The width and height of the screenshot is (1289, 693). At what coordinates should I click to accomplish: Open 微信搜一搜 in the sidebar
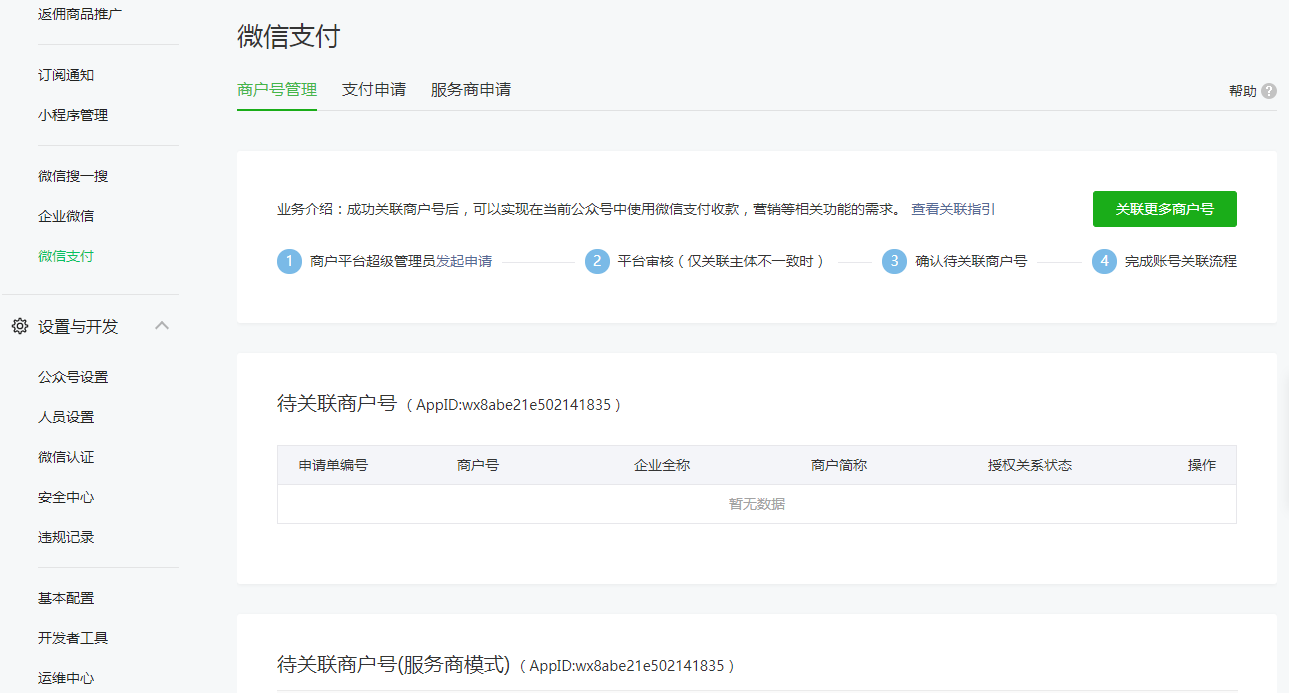pos(73,176)
